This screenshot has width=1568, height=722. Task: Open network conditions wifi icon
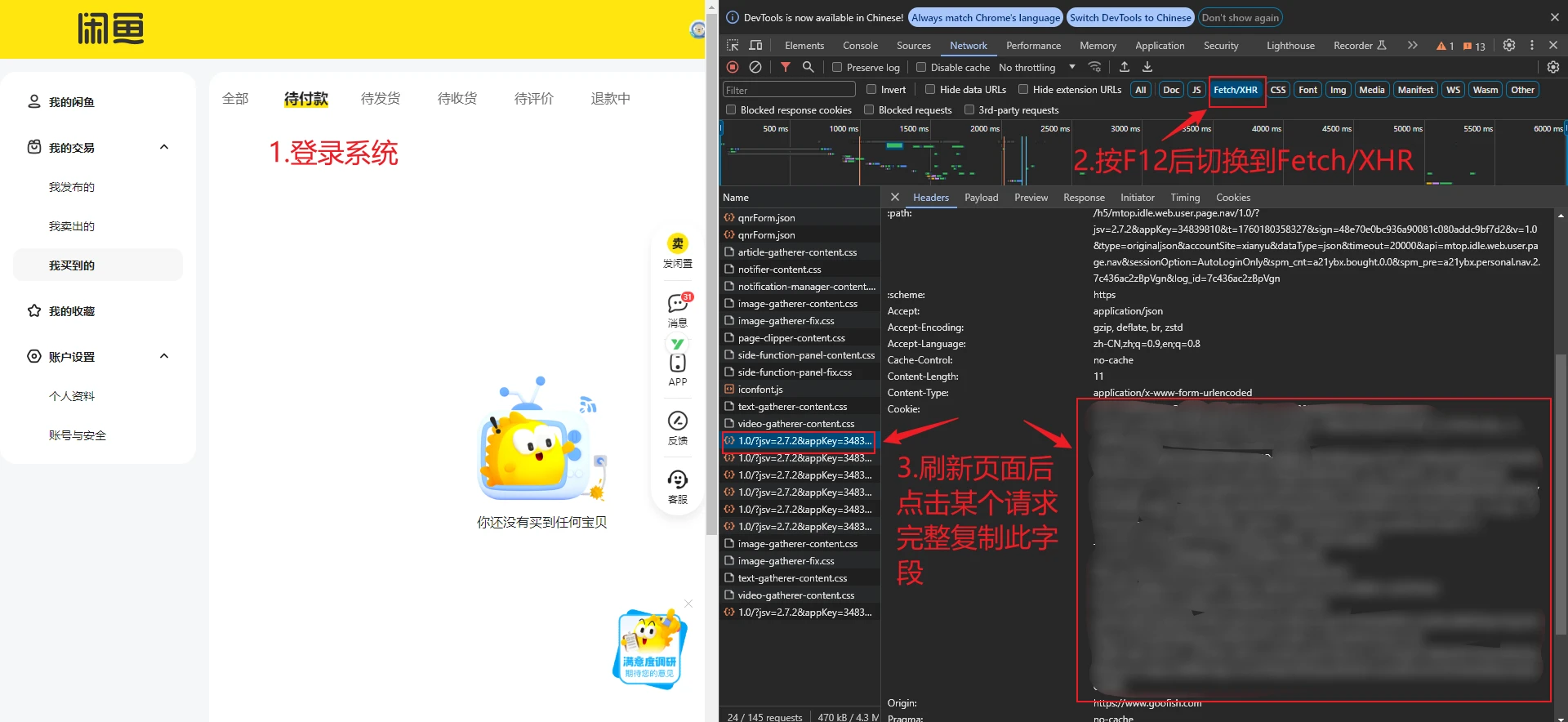[x=1095, y=67]
